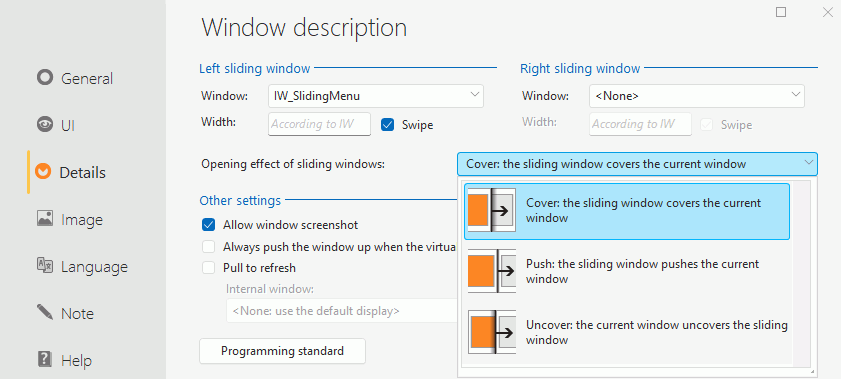This screenshot has height=379, width=841.
Task: Open the Internal window <None: use the default display> dropdown
Action: click(x=342, y=310)
